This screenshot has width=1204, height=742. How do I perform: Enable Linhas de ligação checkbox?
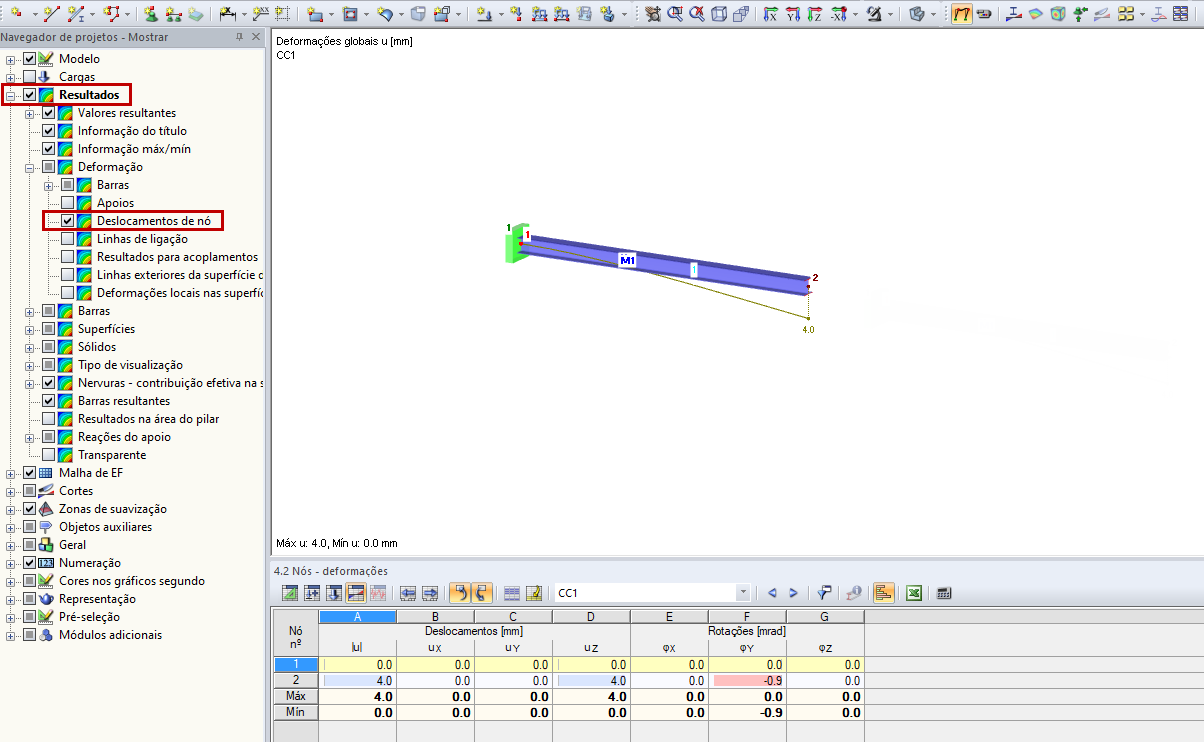(67, 239)
